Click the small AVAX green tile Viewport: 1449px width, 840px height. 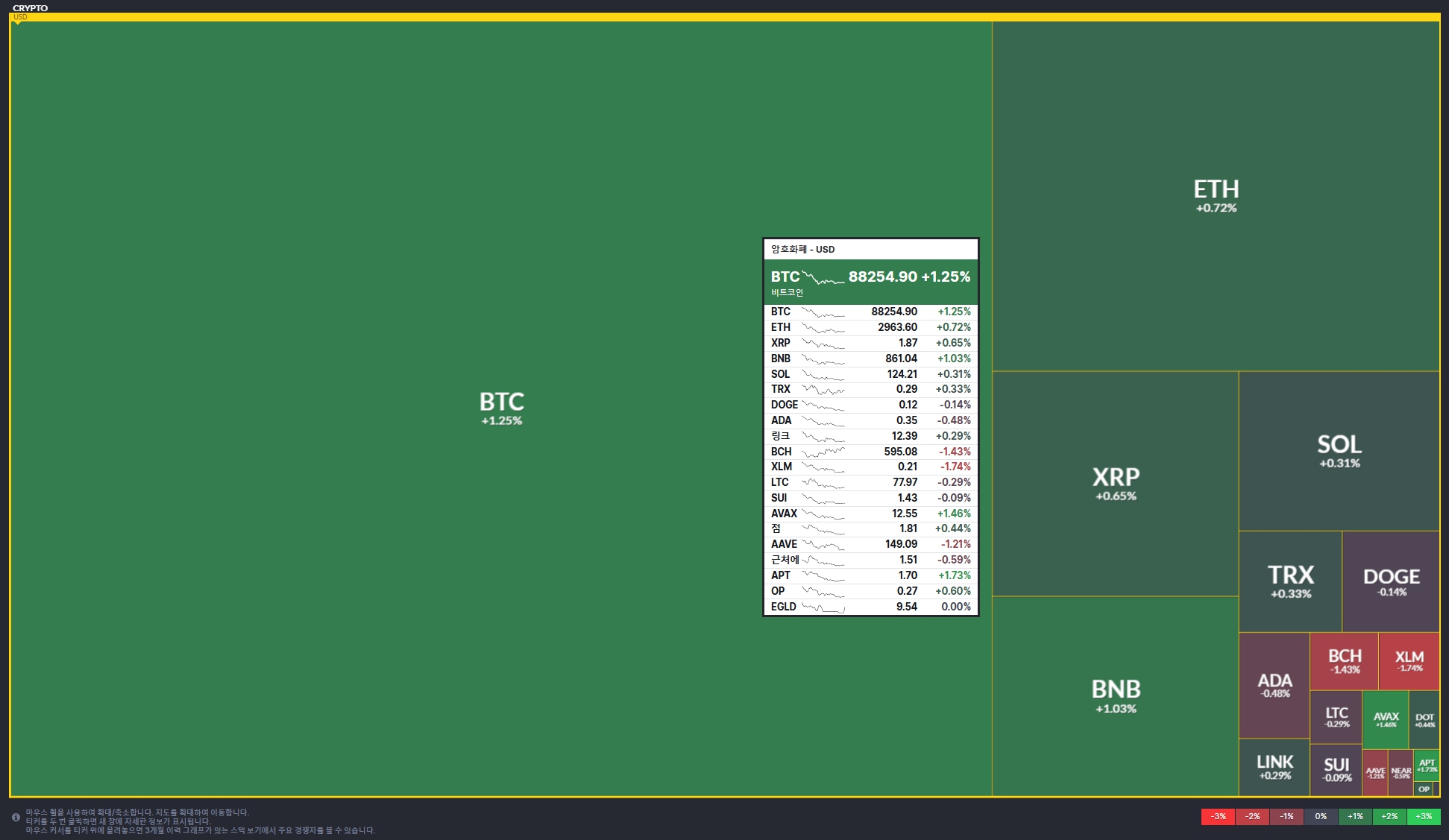1386,719
